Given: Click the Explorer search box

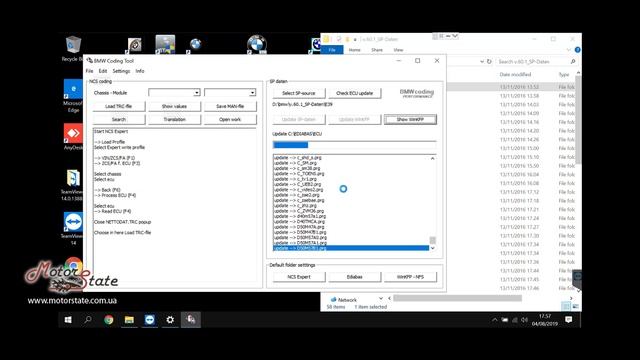Looking at the screenshot, I should 536,62.
